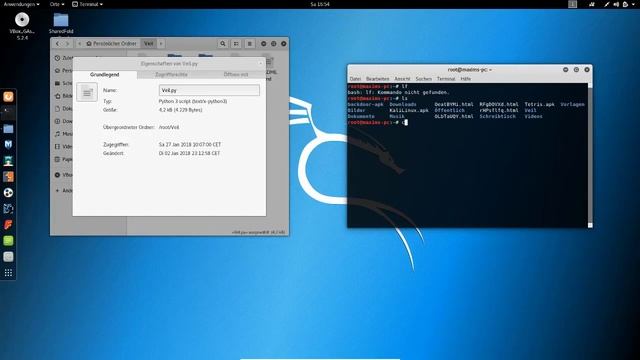Viewport: 640px width, 360px height.
Task: Click KaliLinux.apk in terminal output
Action: (409, 110)
